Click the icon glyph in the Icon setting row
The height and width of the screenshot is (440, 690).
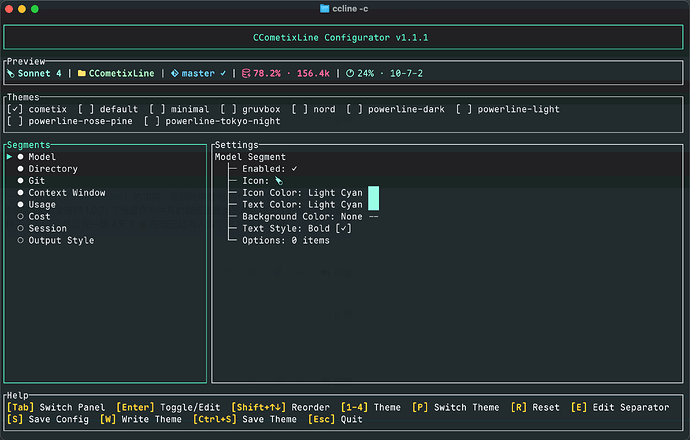[279, 181]
